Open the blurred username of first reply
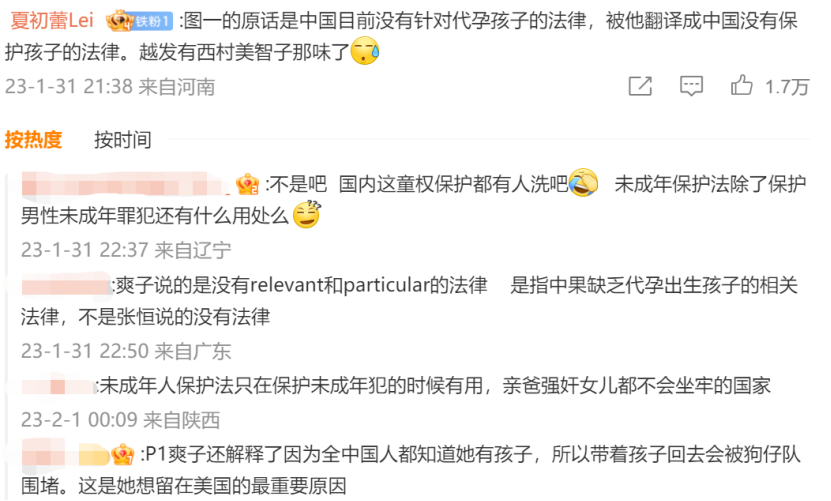 125,184
